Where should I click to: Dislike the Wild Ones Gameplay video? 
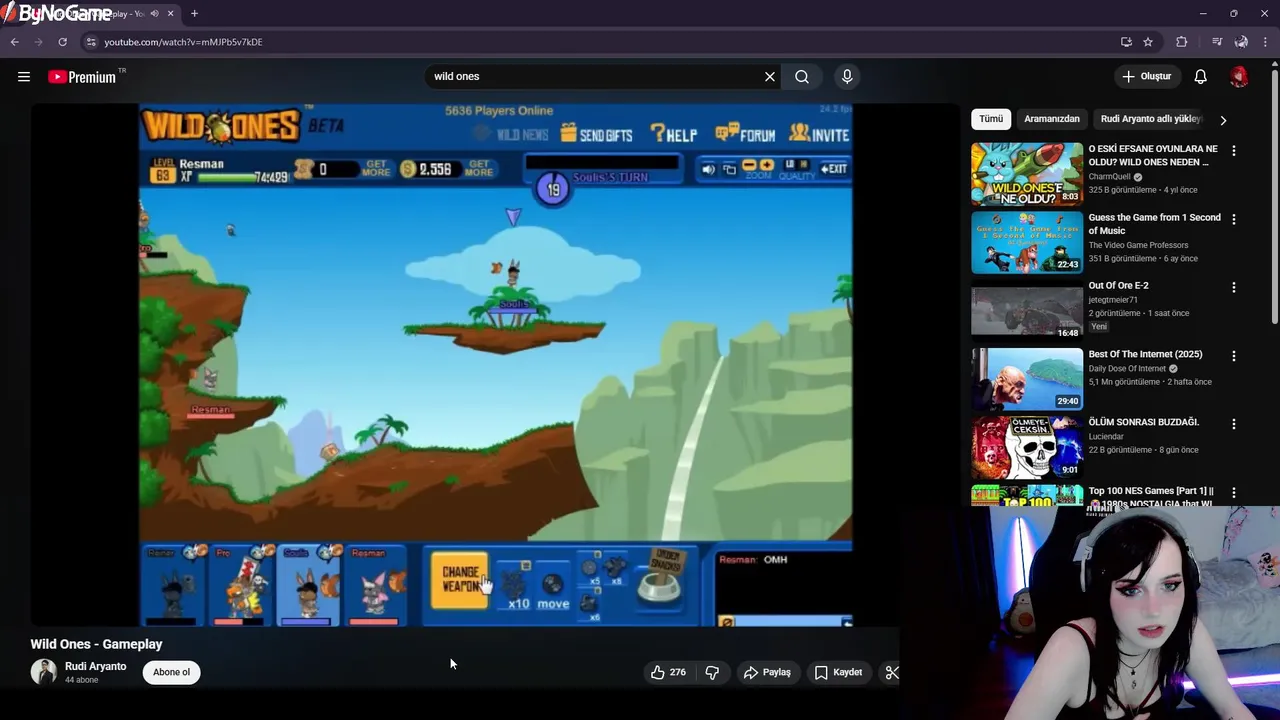(x=712, y=672)
